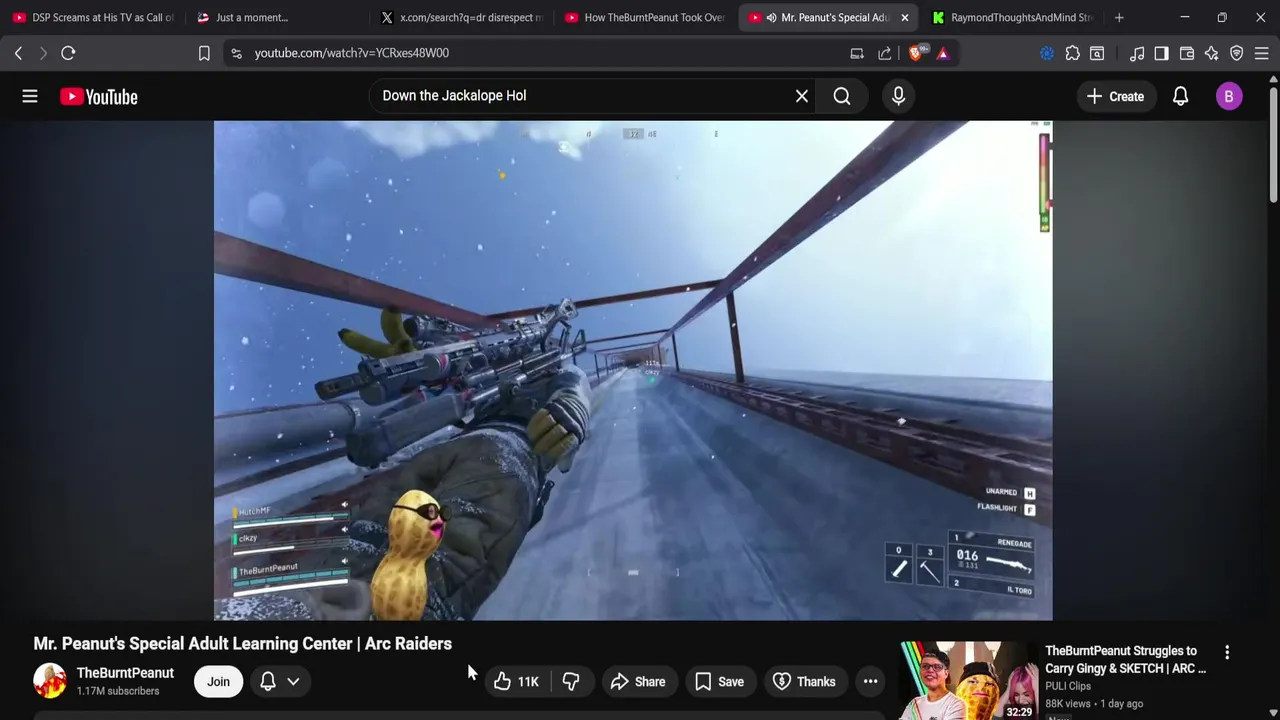Click the PULI Clips channel name
Screen dimensions: 1280x720
pos(1068,686)
